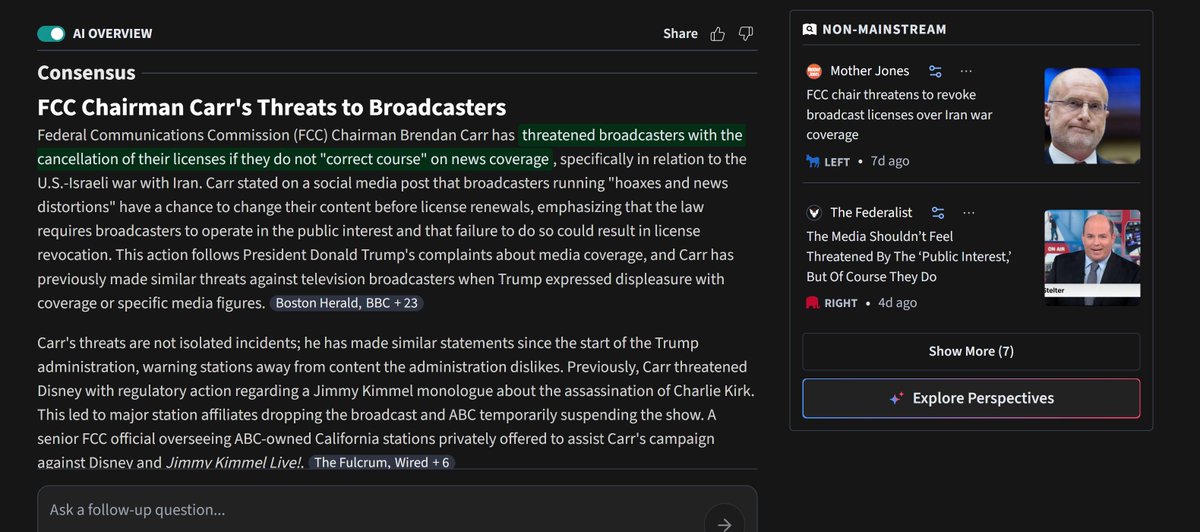Viewport: 1200px width, 532px height.
Task: Click the Non-Mainstream section icon
Action: (810, 30)
